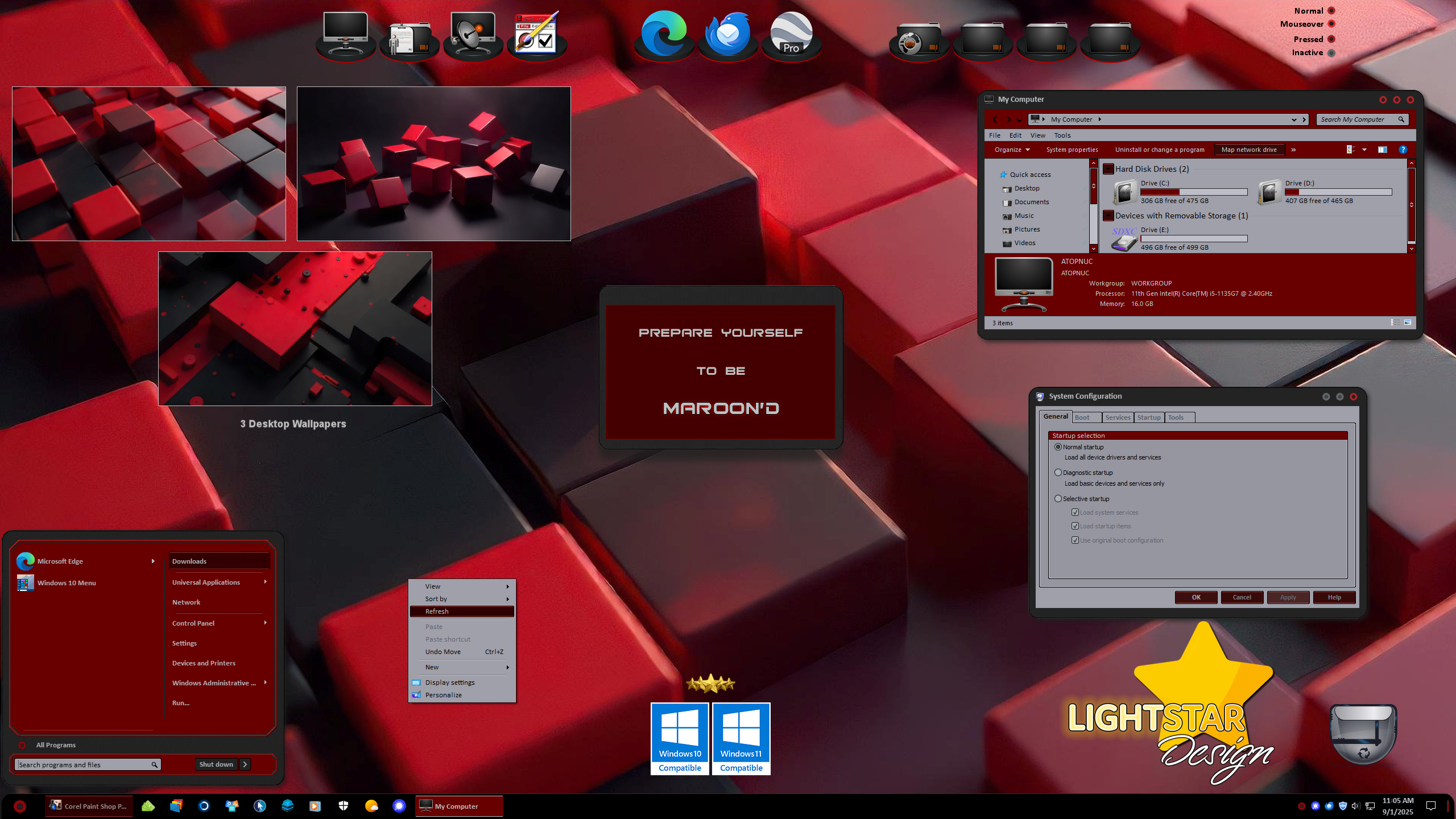Click the red Start orb on taskbar

click(x=20, y=806)
